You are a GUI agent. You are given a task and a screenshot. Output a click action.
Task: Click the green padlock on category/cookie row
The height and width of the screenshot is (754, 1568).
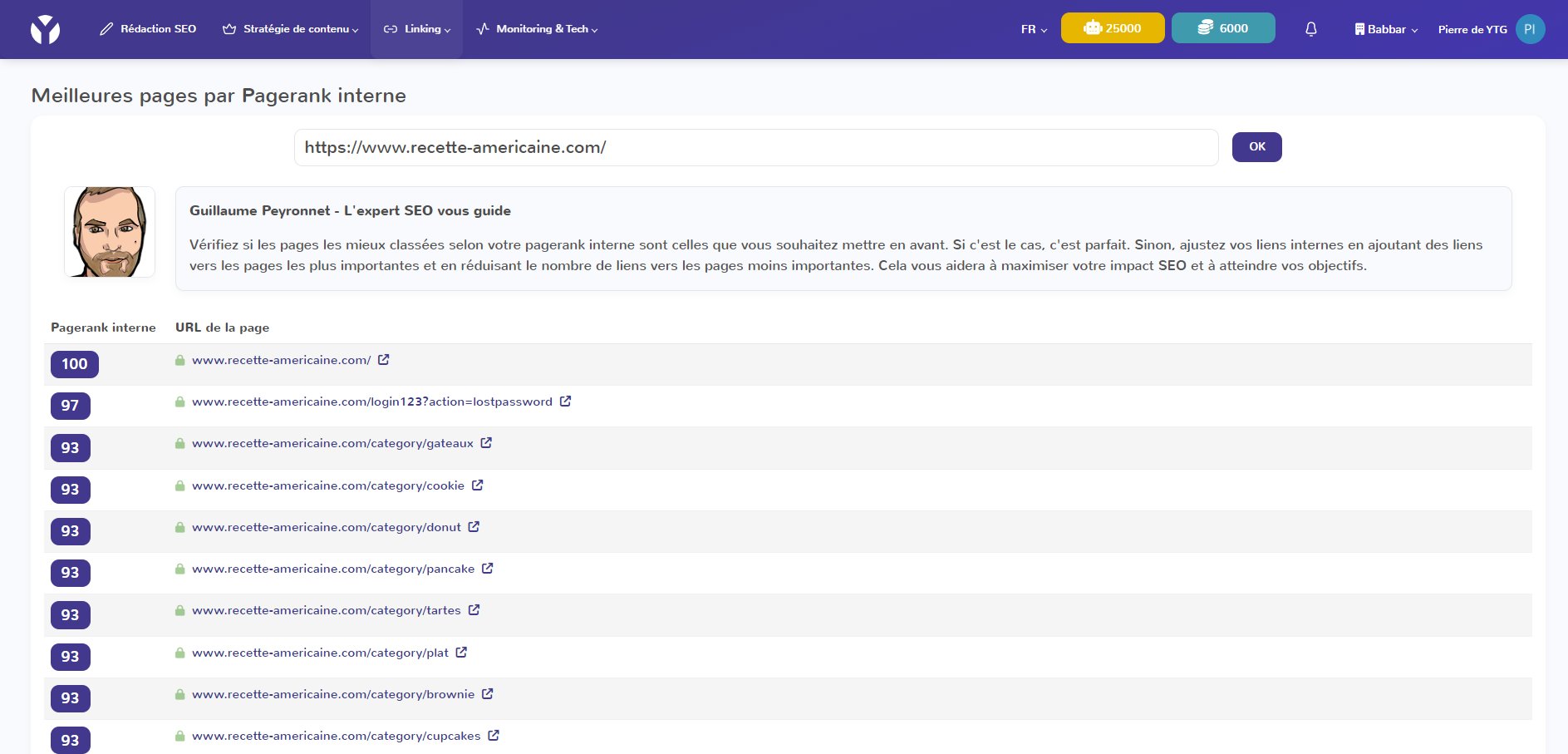[179, 485]
